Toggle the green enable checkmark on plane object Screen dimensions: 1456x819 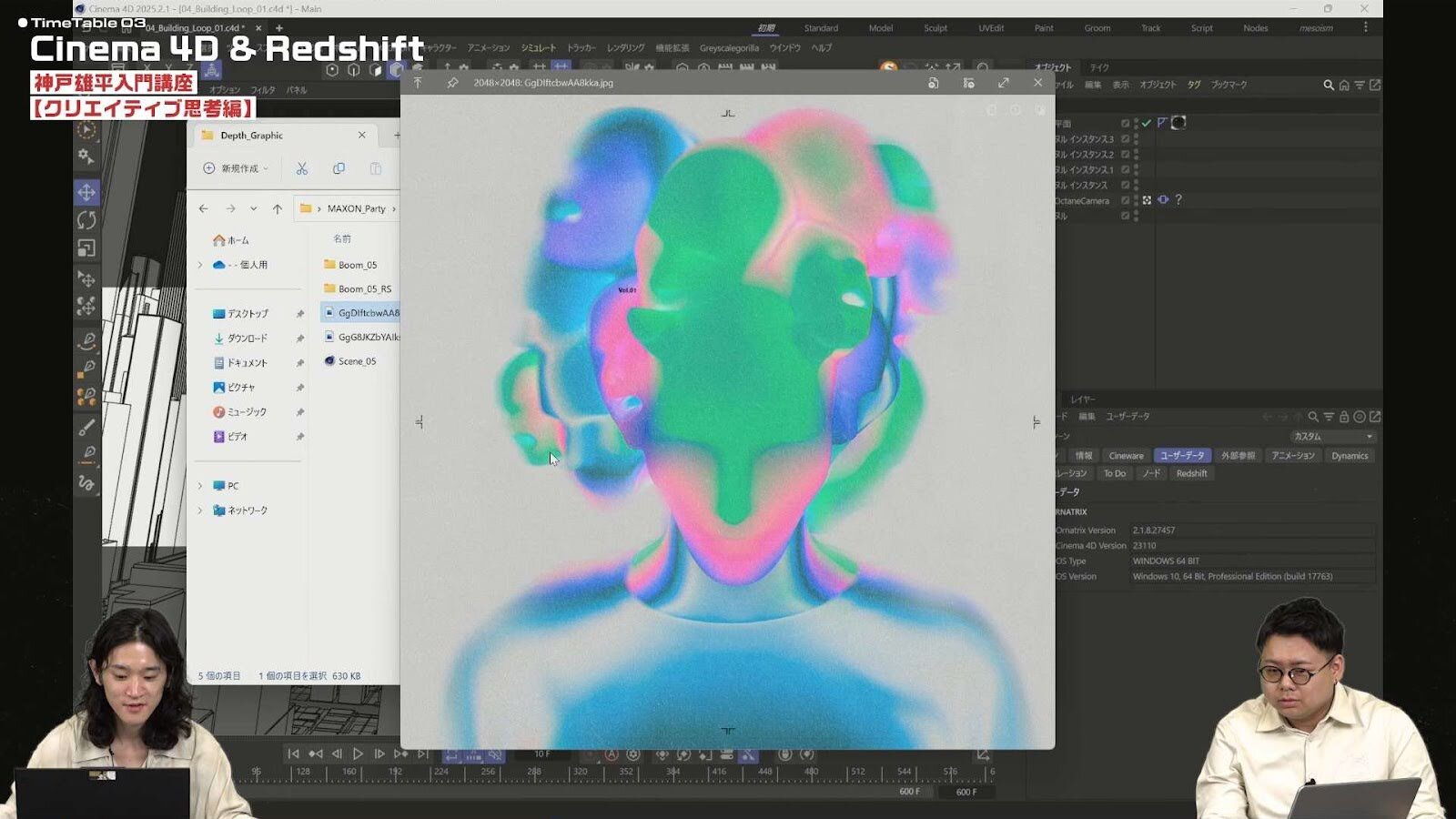point(1147,123)
